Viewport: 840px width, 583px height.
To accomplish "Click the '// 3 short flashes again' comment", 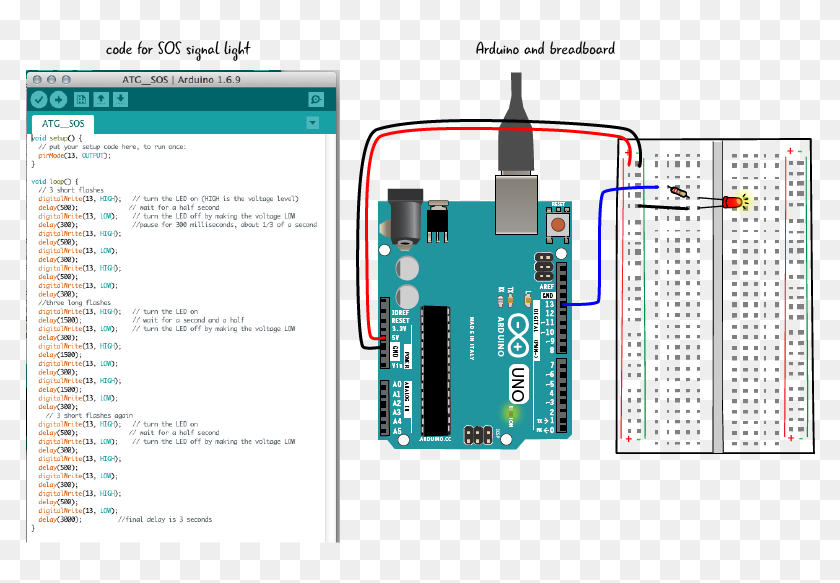I will tap(89, 415).
